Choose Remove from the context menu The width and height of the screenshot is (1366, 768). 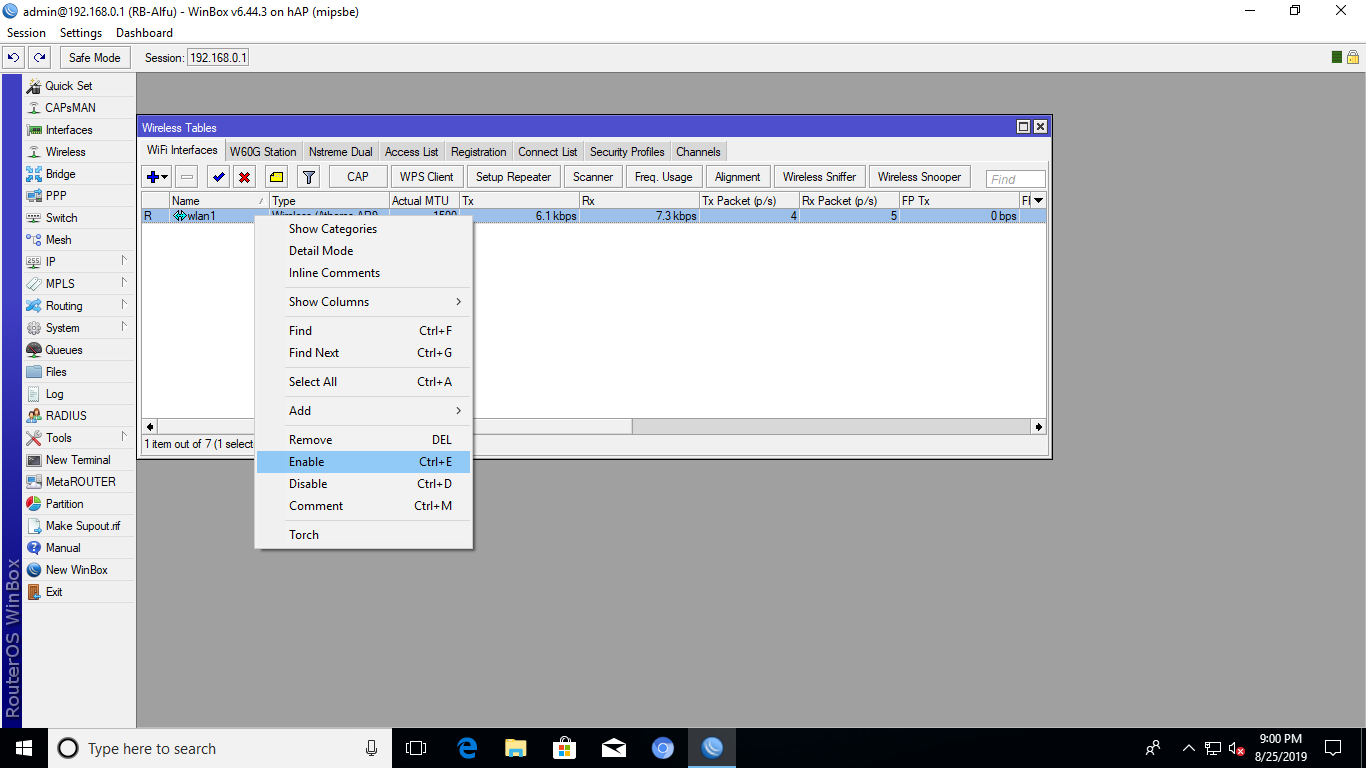[363, 440]
